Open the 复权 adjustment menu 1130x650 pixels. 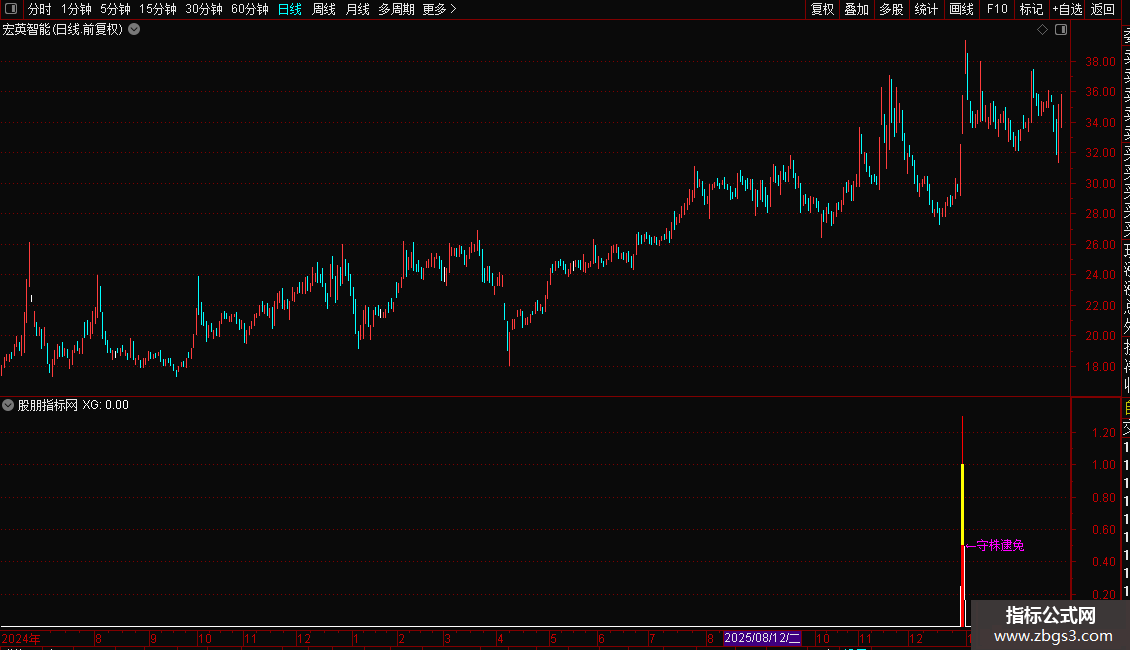point(822,9)
